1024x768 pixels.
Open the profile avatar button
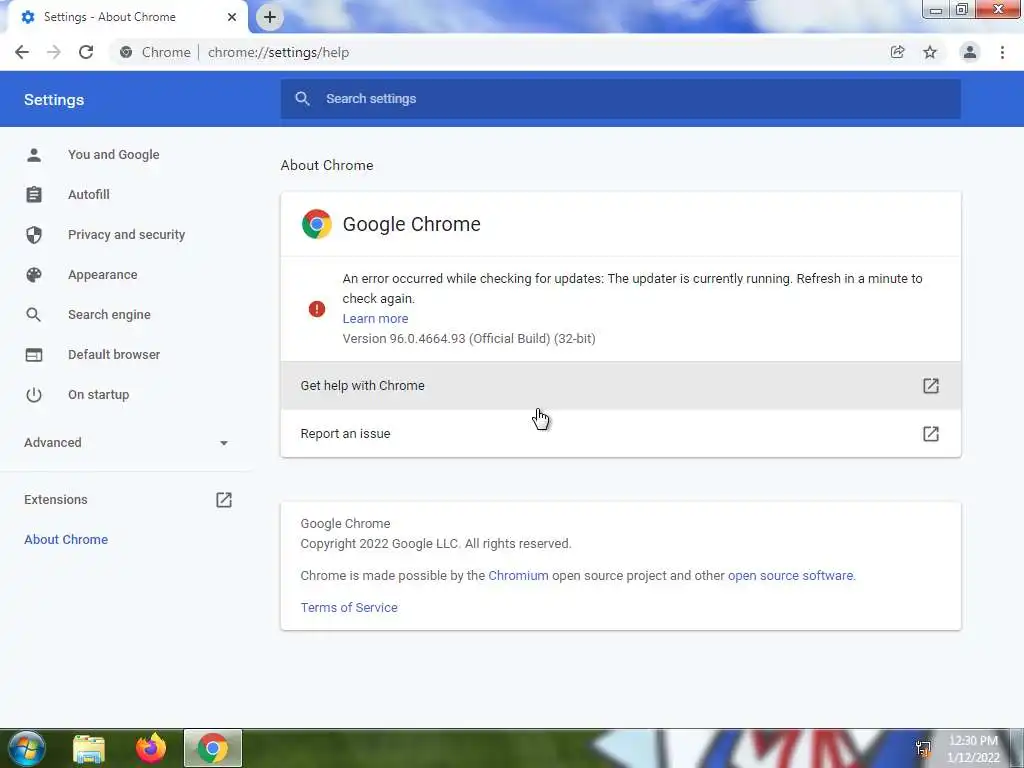tap(970, 52)
